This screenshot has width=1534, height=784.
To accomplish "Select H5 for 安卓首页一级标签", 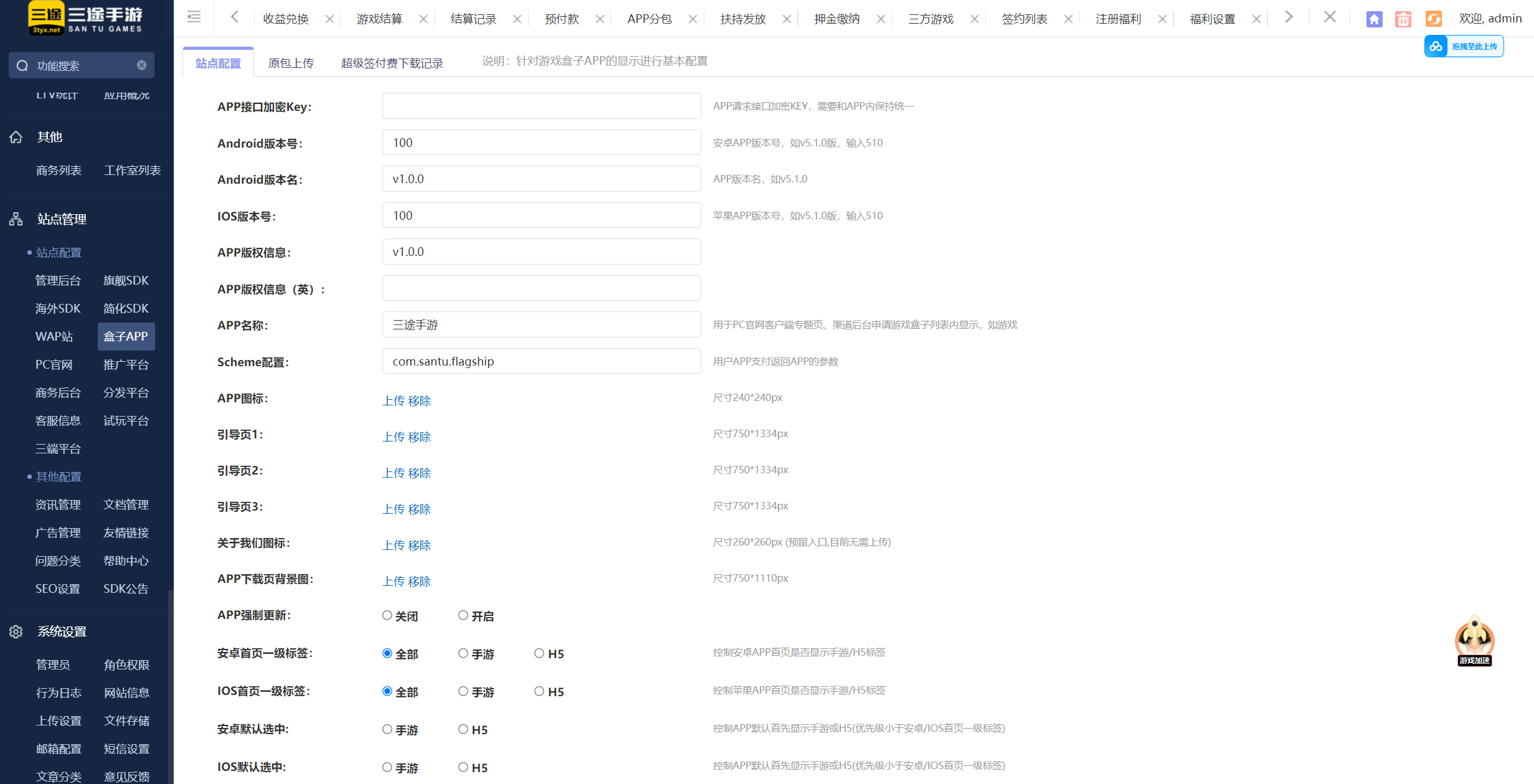I will coord(539,653).
